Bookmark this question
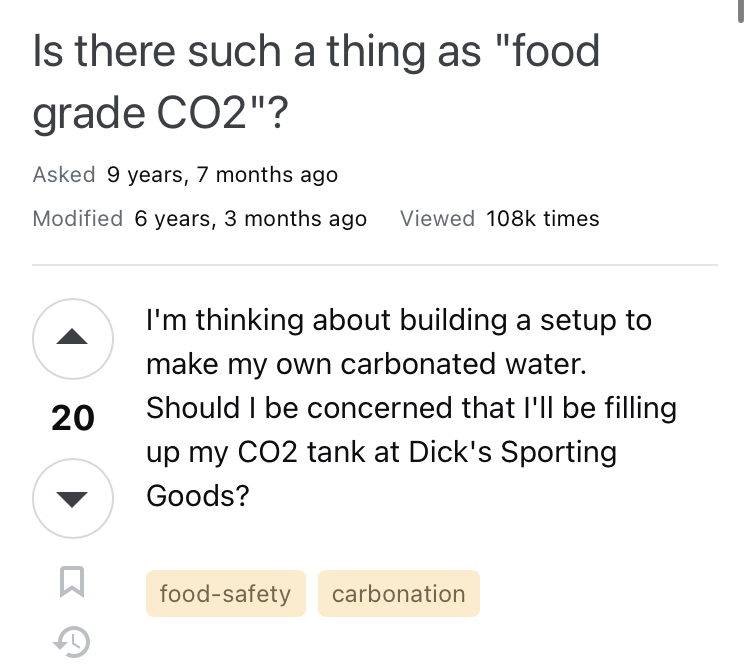Image resolution: width=750 pixels, height=664 pixels. [72, 582]
